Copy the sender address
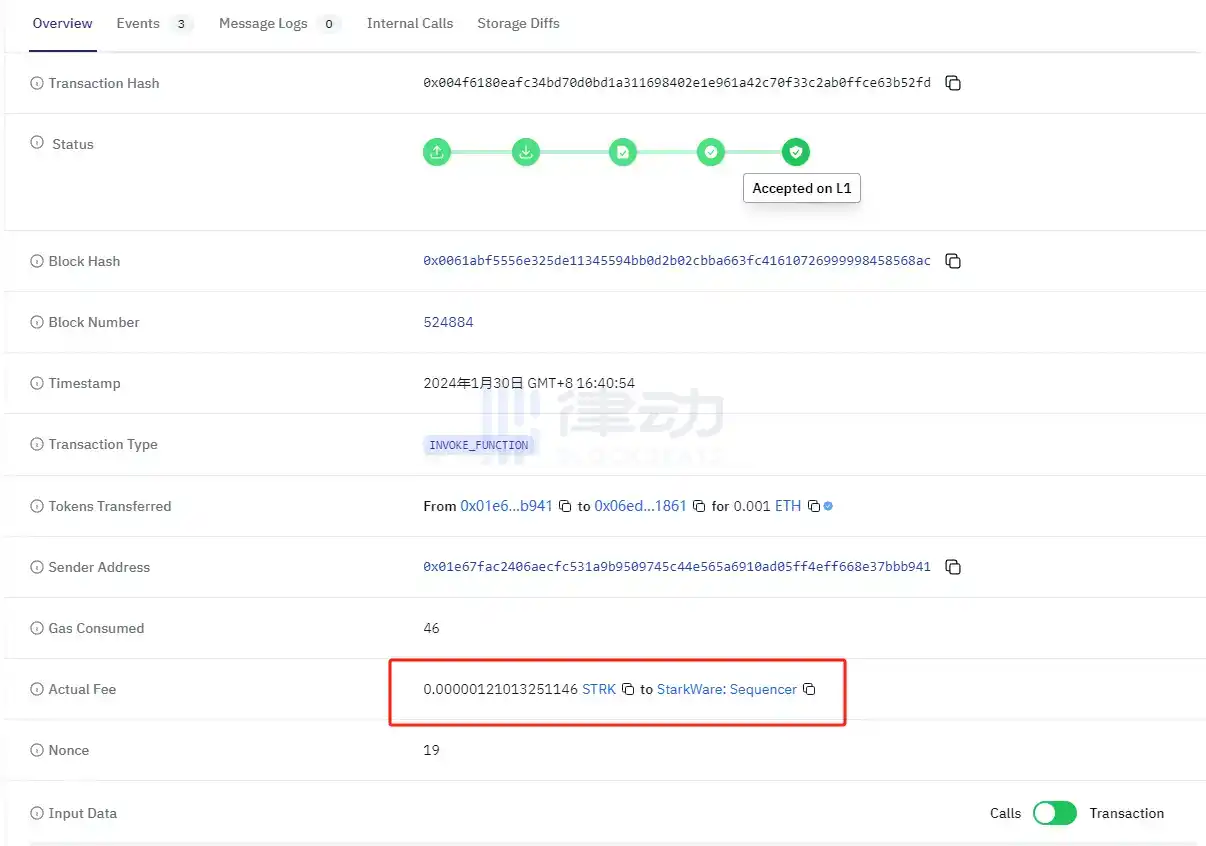 (953, 568)
